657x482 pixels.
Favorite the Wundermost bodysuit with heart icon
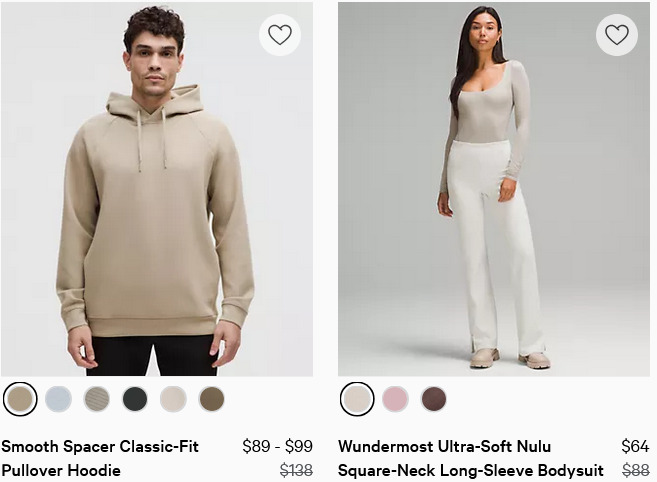pos(617,34)
